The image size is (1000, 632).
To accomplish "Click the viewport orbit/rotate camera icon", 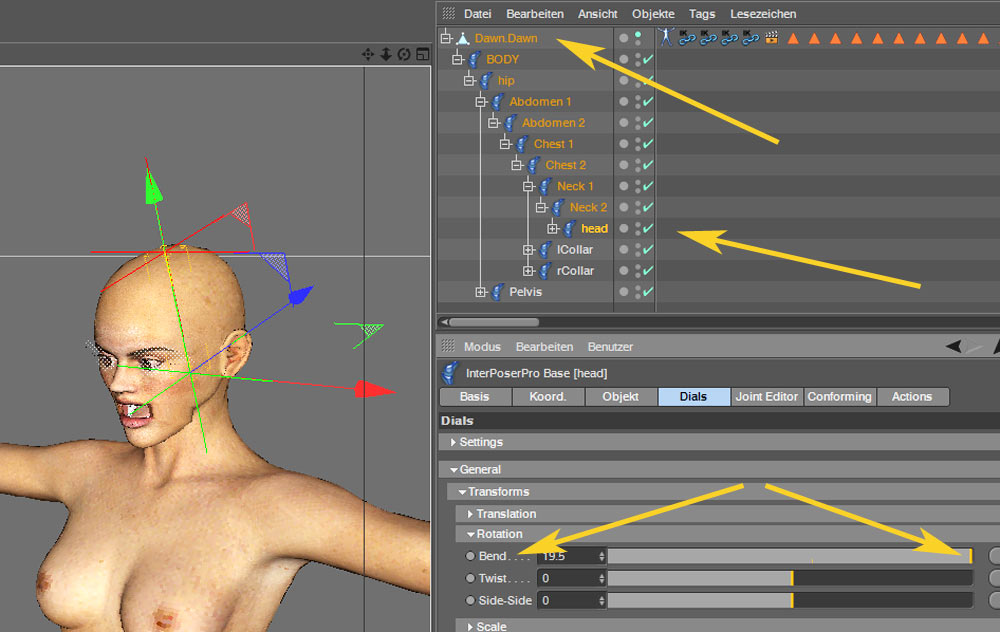I will pyautogui.click(x=403, y=54).
